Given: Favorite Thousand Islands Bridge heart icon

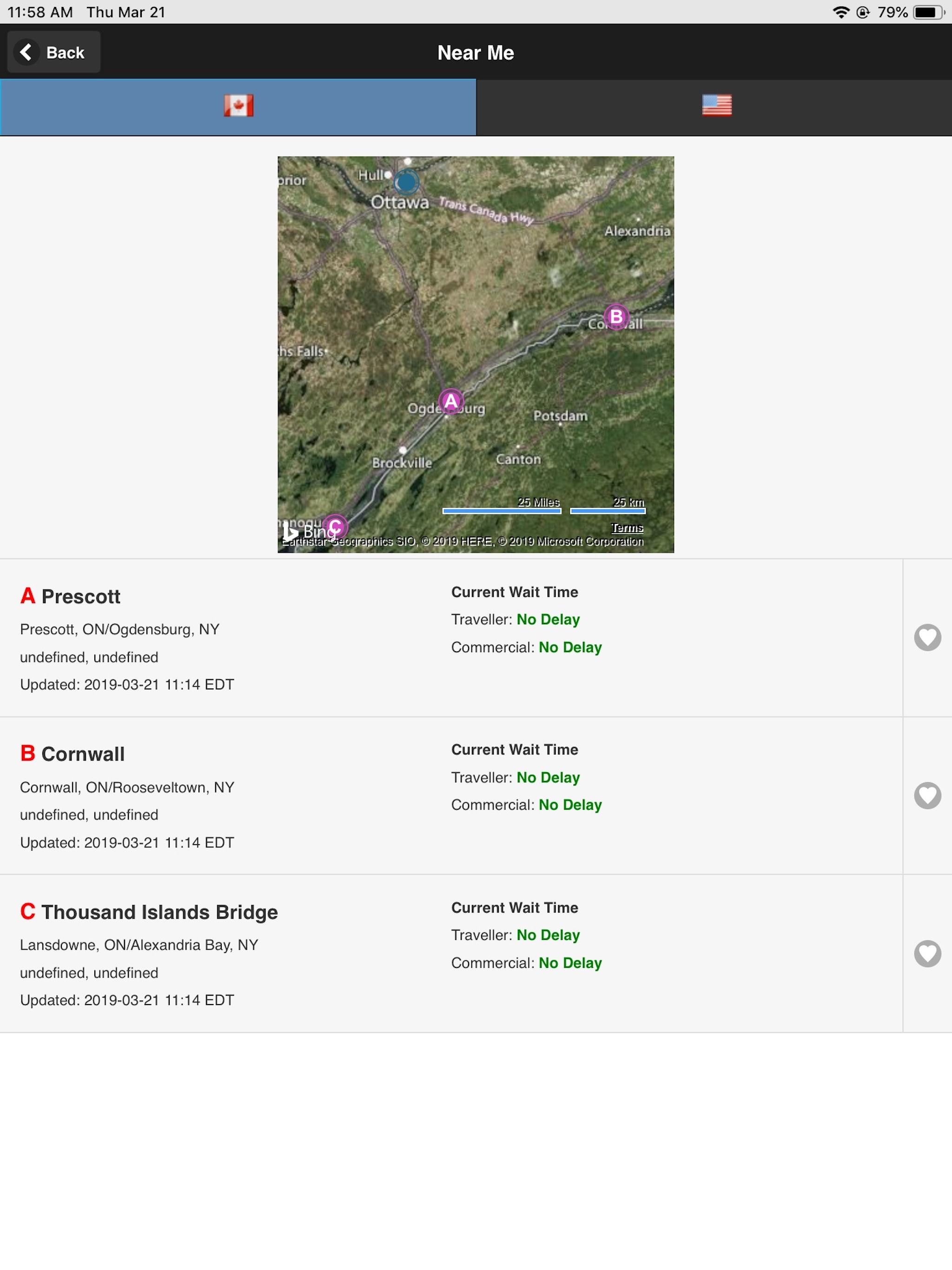Looking at the screenshot, I should pyautogui.click(x=927, y=953).
